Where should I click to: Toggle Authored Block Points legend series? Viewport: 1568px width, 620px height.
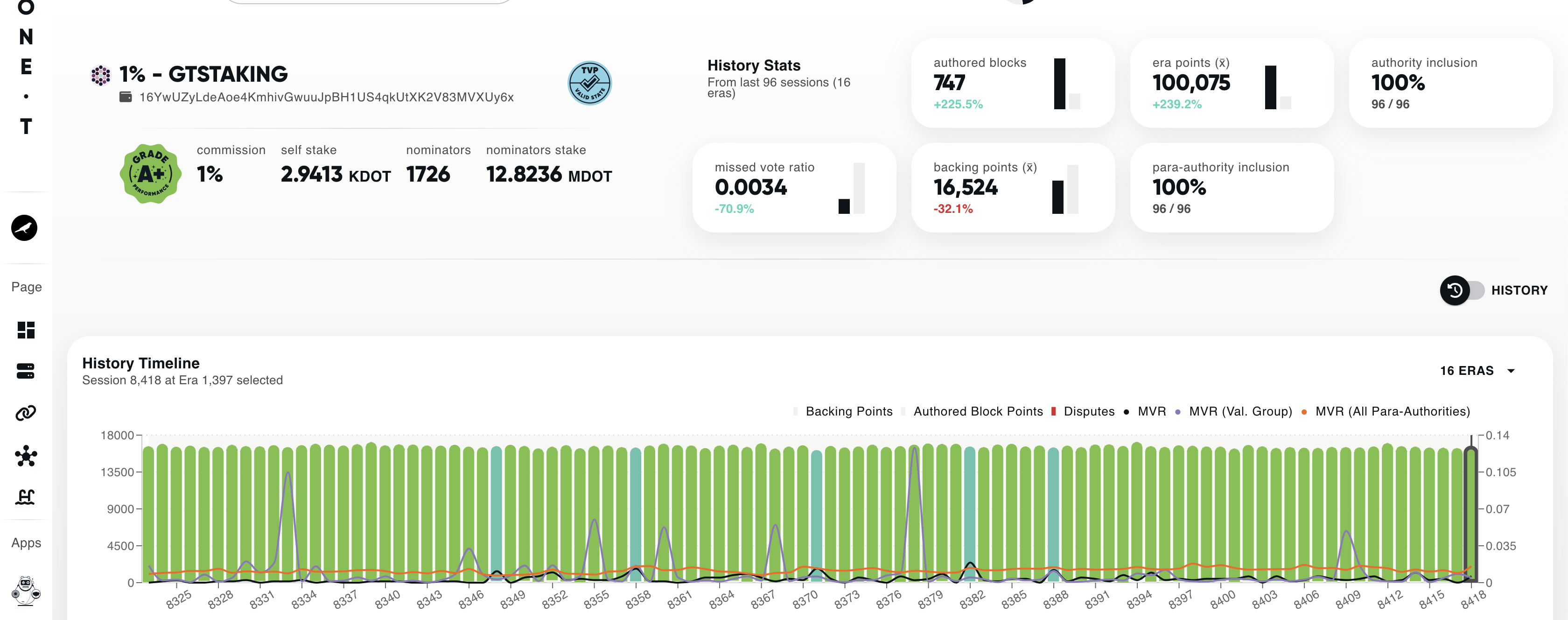coord(972,412)
